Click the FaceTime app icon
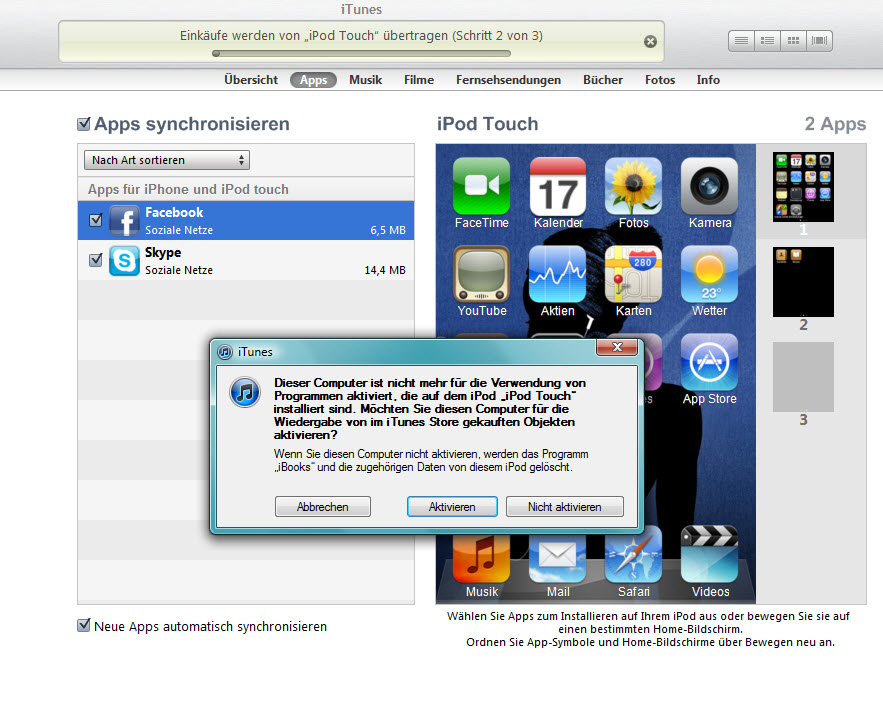 pos(481,186)
